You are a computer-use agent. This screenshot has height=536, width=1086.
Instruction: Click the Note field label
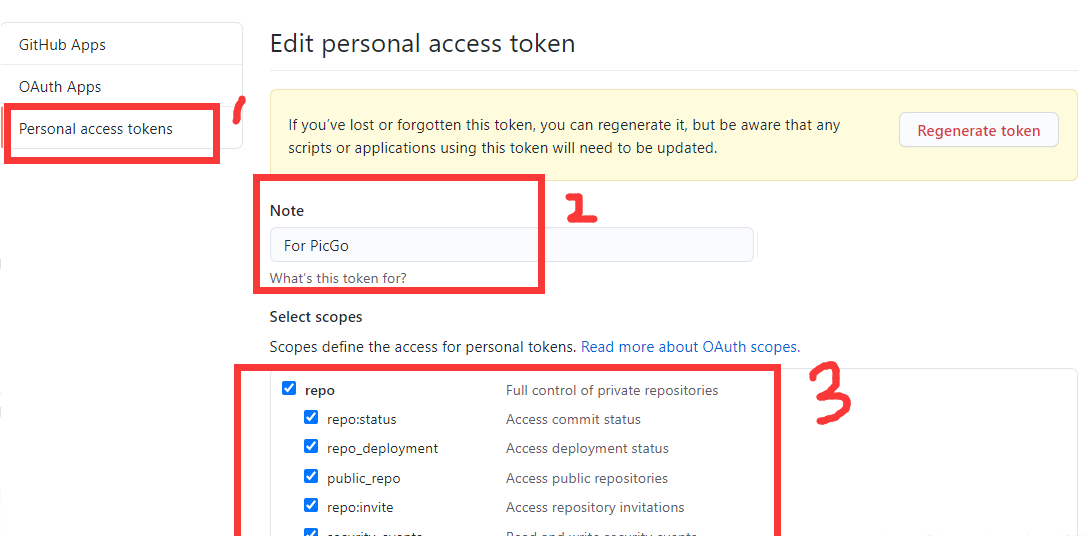287,211
